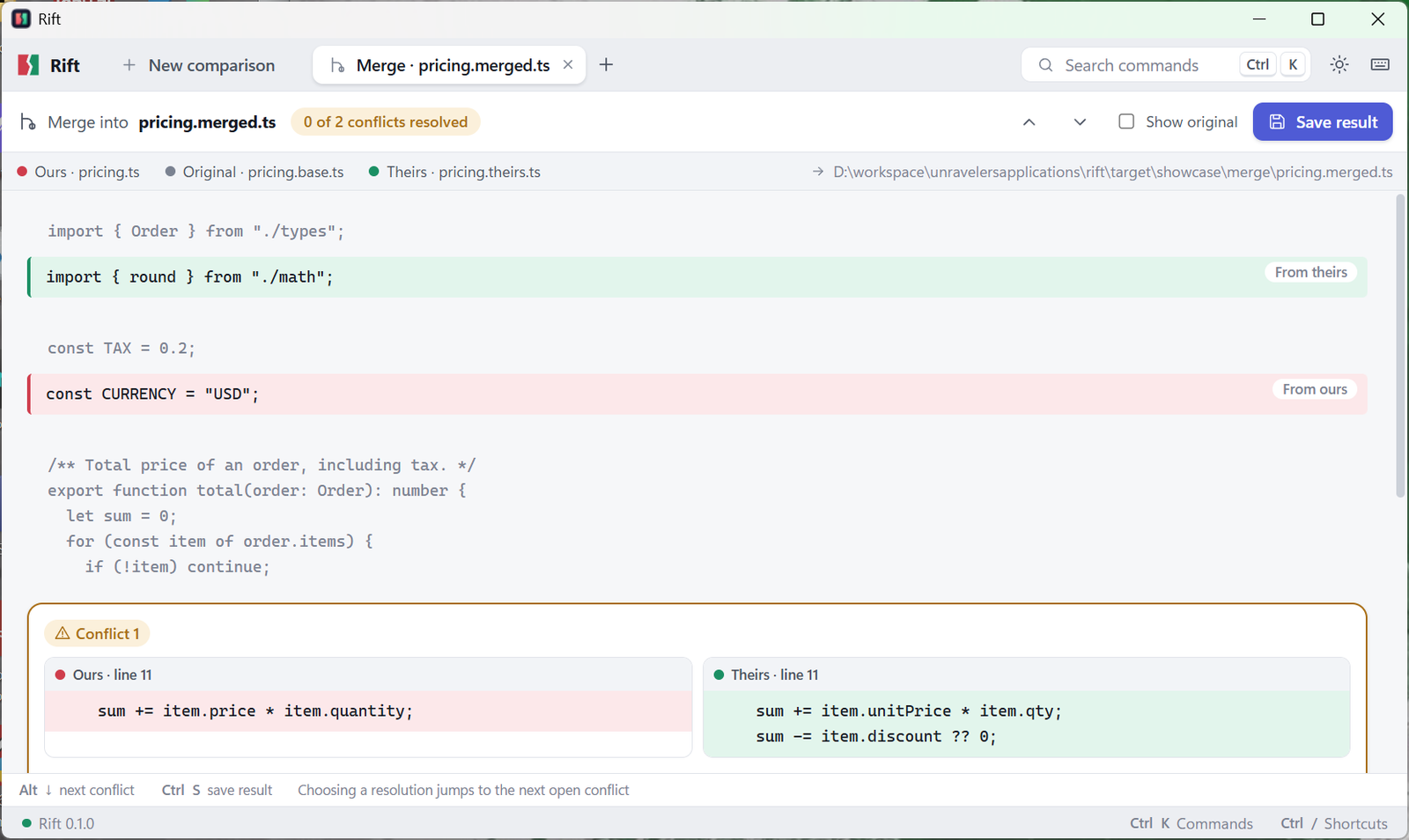Open the keyboard shortcuts icon
The image size is (1409, 840).
(1380, 65)
